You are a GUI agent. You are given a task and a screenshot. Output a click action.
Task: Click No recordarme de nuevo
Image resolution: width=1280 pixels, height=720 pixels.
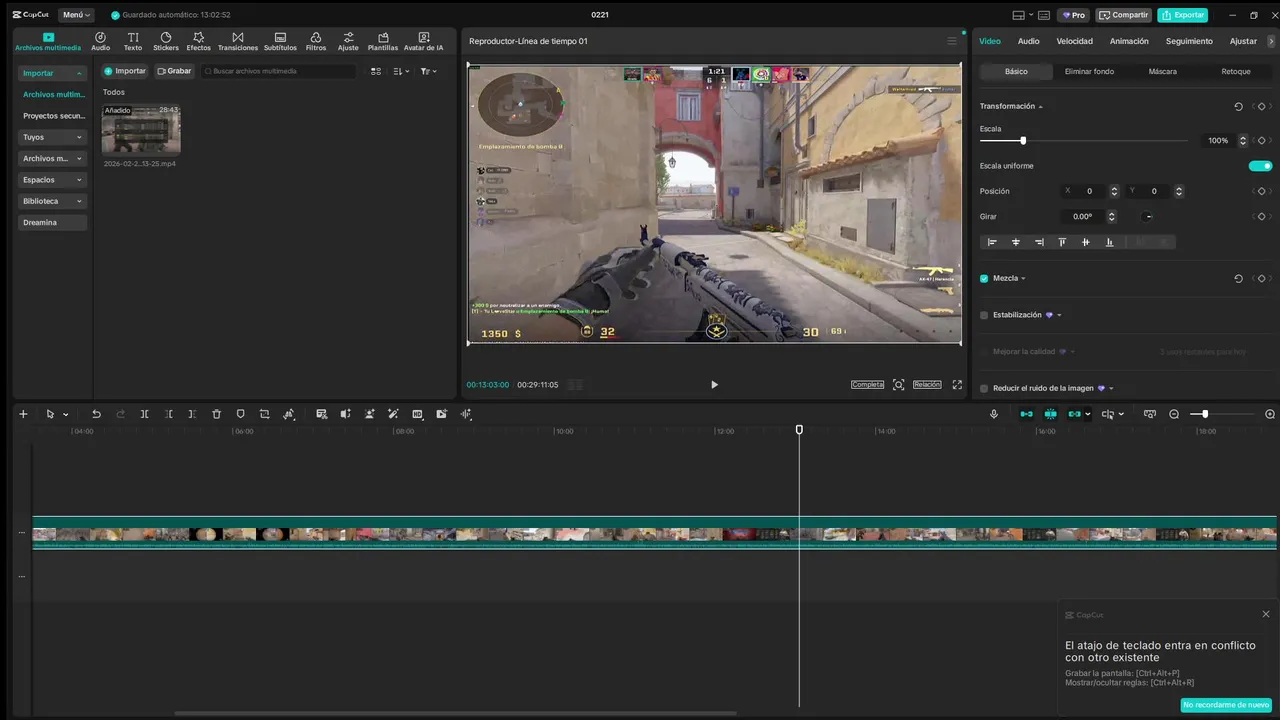[x=1226, y=705]
